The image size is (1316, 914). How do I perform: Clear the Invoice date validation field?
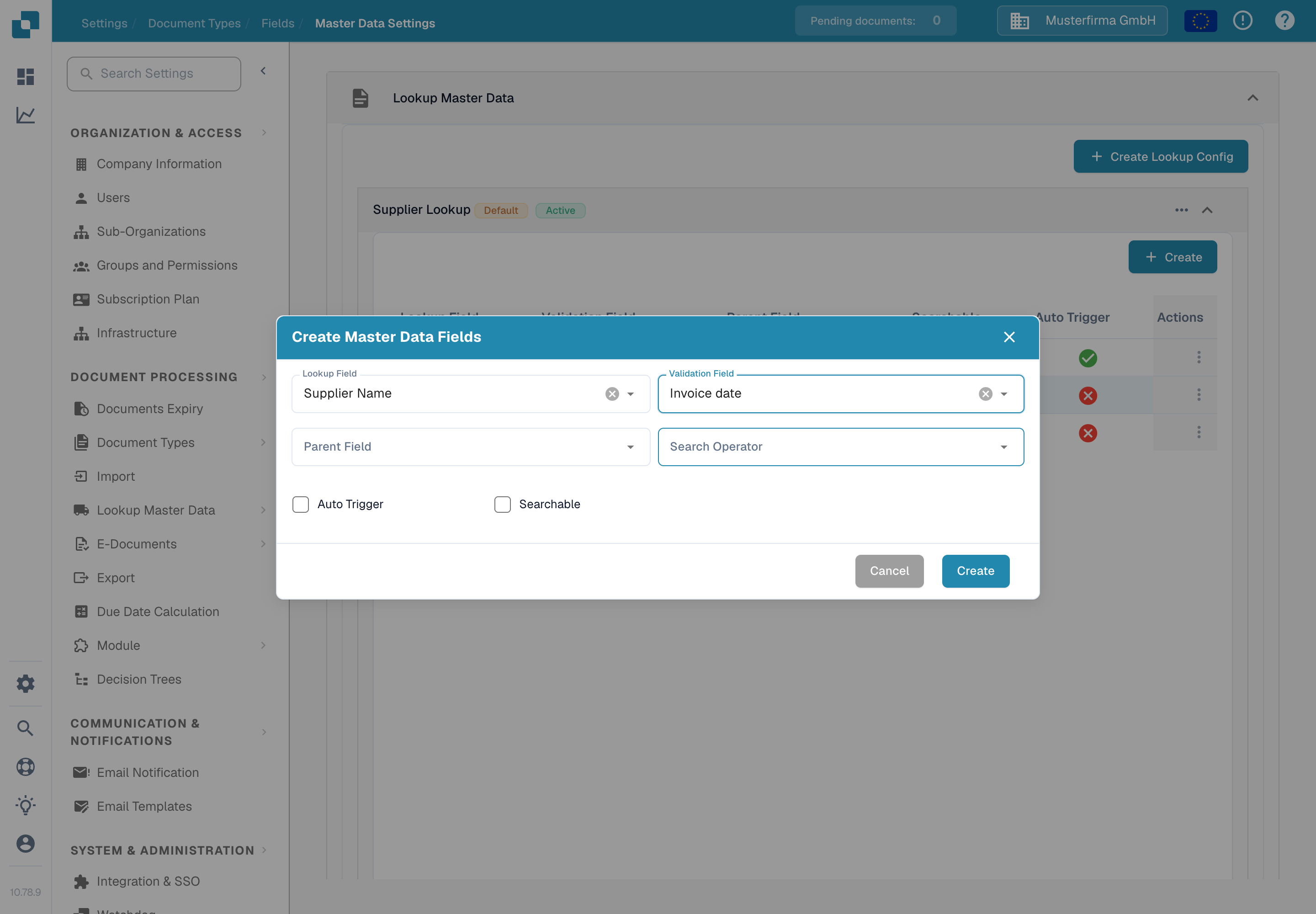coord(986,393)
